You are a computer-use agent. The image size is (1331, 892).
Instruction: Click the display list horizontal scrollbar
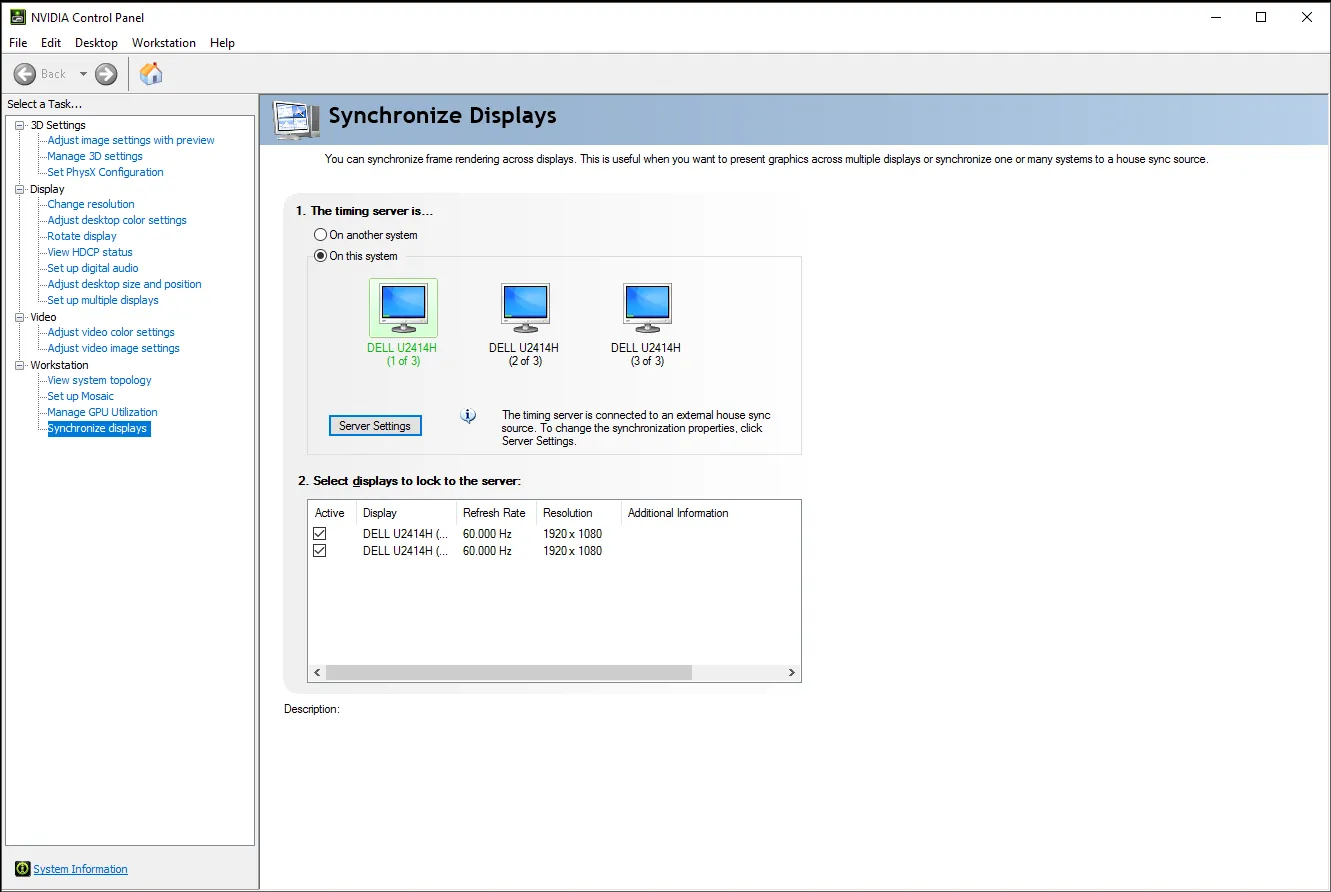508,673
